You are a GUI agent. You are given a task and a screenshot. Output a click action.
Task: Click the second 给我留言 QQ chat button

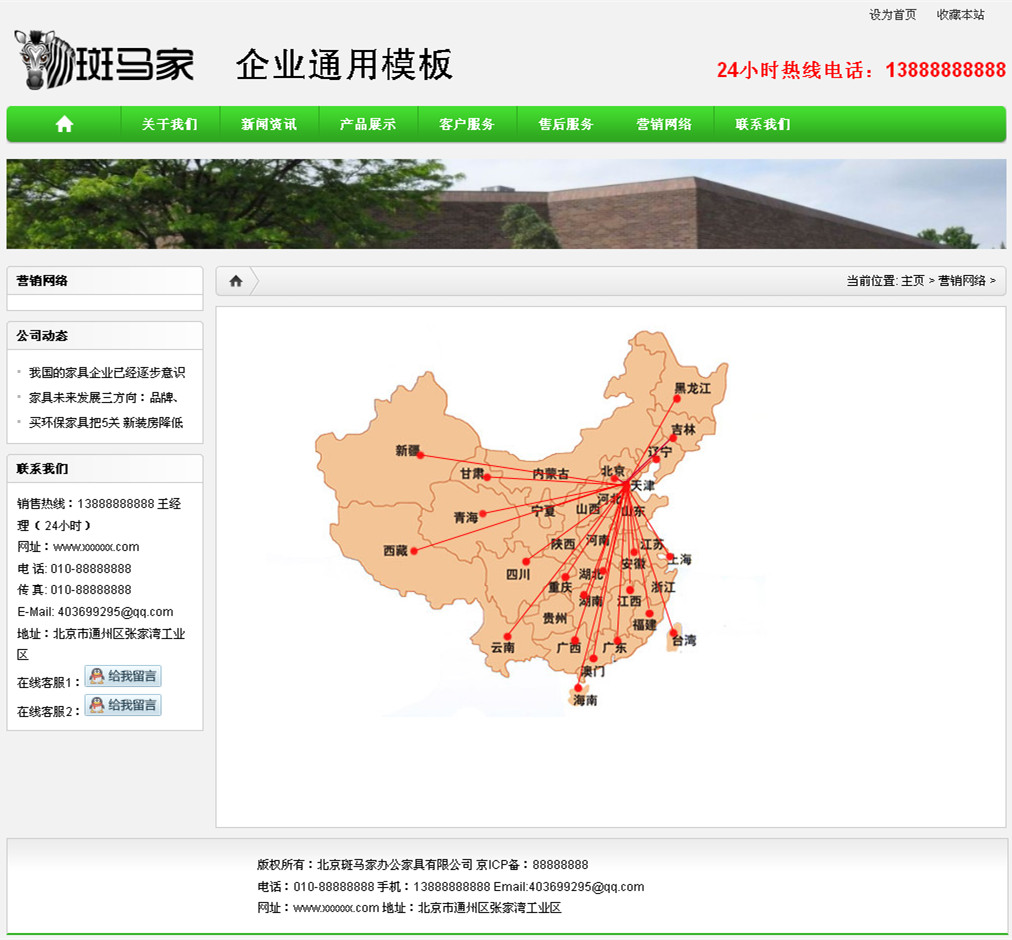pos(123,705)
